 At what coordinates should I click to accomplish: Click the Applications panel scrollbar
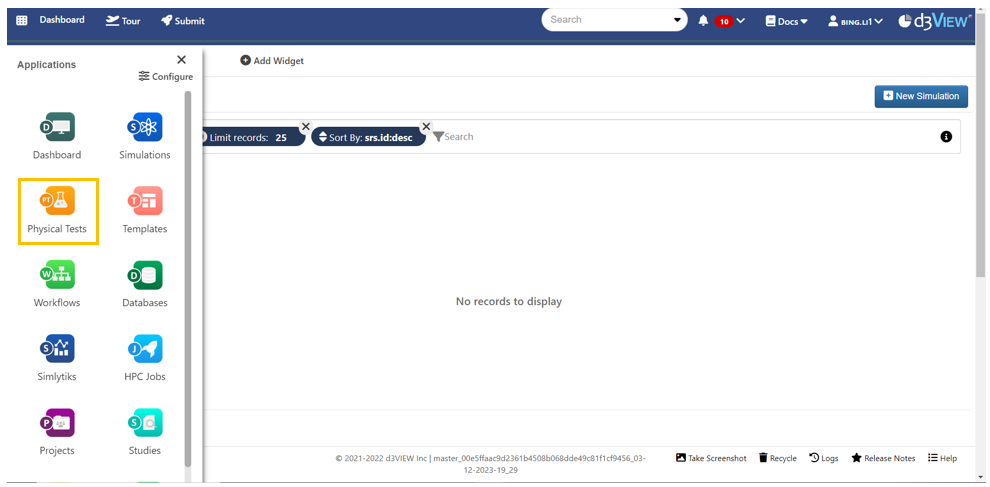[x=188, y=278]
